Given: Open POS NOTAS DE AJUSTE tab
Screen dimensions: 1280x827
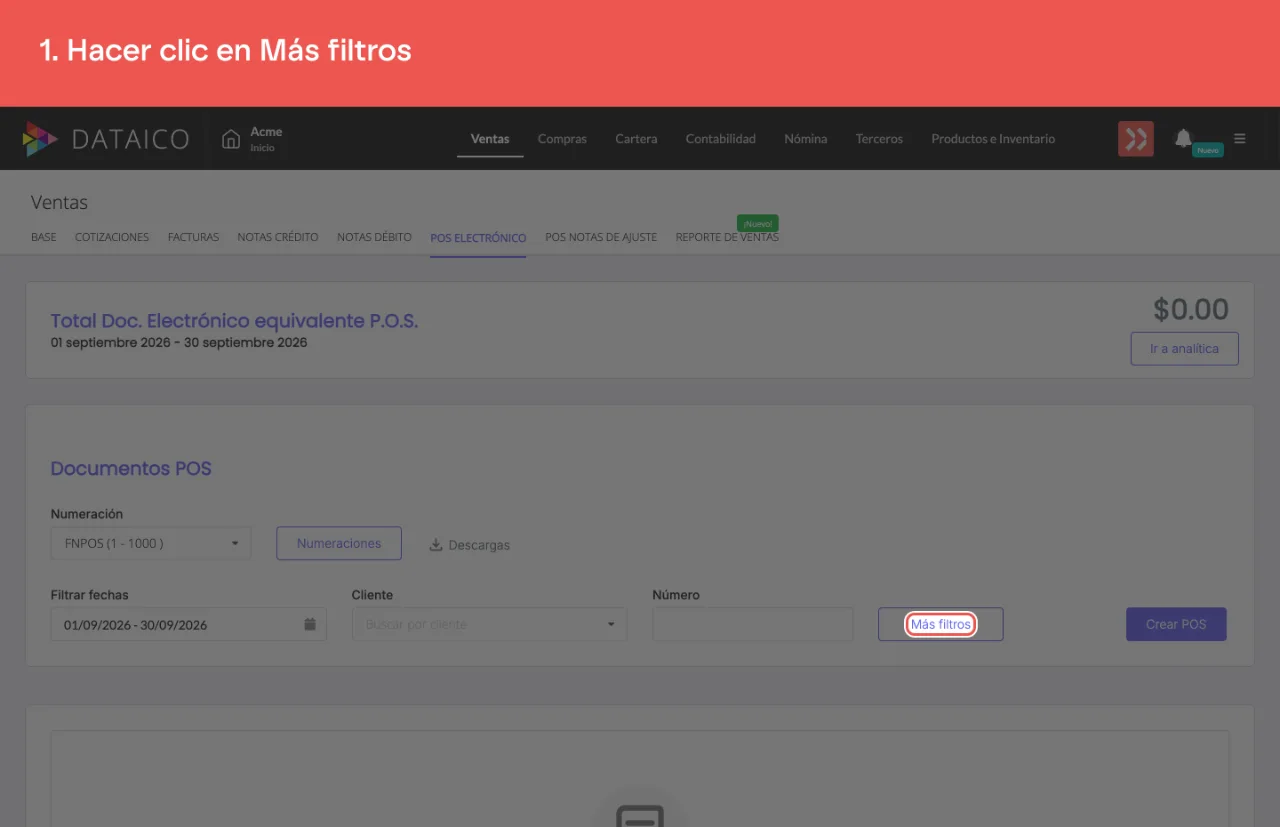Looking at the screenshot, I should click(601, 237).
